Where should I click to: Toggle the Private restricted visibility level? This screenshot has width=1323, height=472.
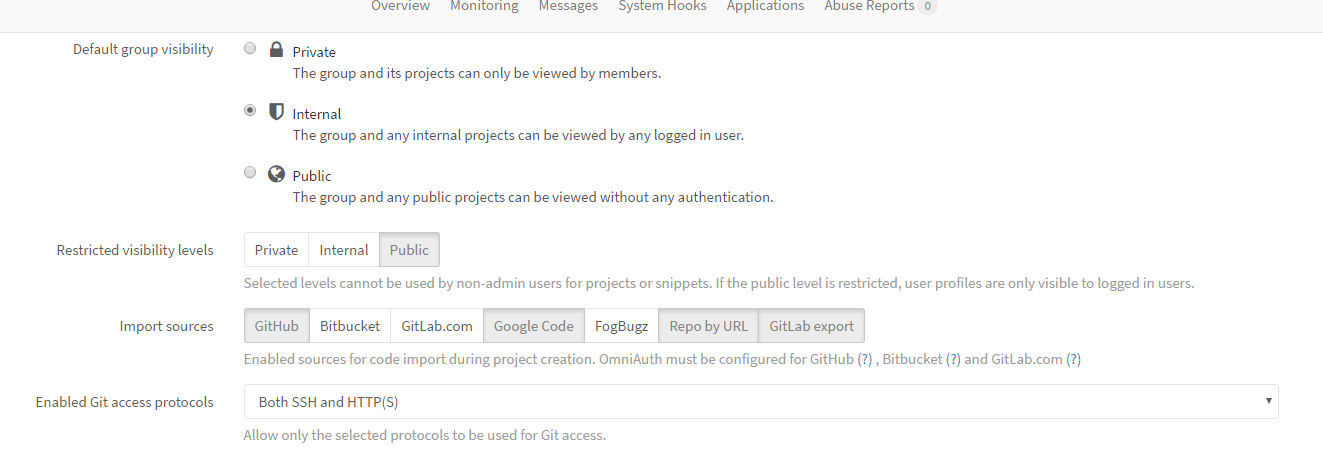(x=276, y=250)
